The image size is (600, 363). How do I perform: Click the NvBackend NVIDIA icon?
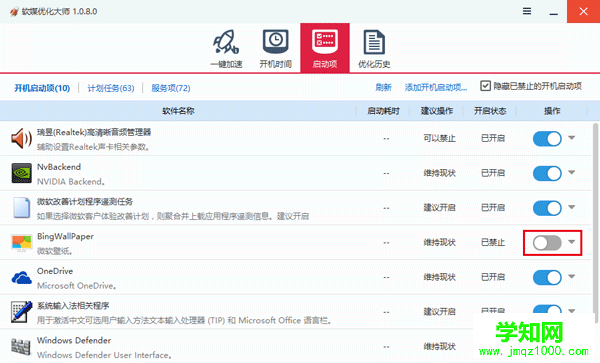pos(21,173)
